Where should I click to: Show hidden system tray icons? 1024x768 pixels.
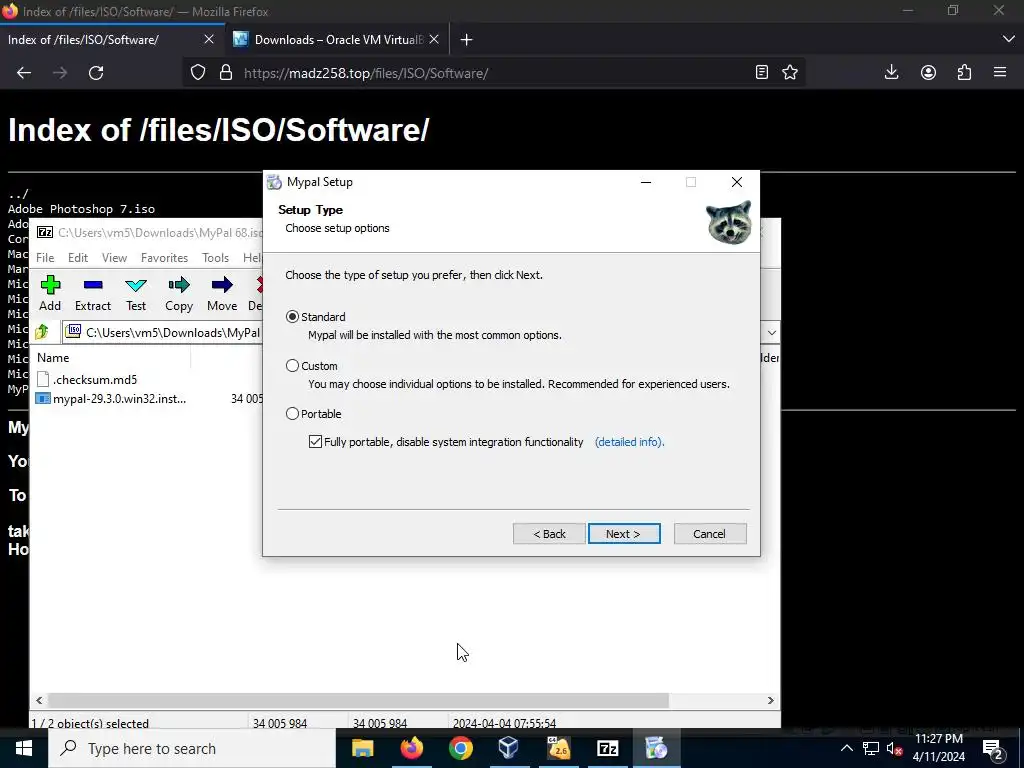(x=846, y=748)
